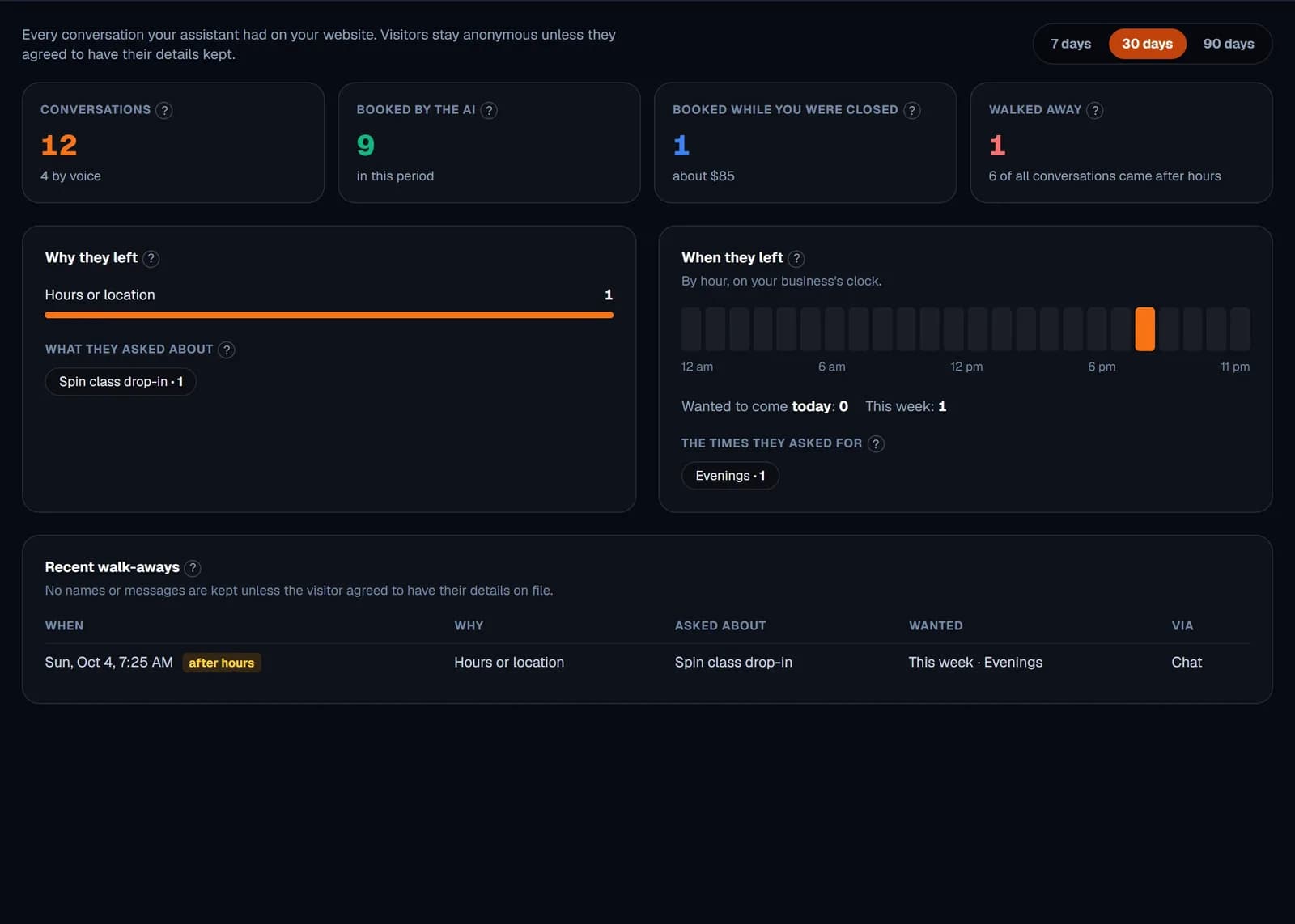Screen dimensions: 1295x924
Task: Switch range to 90 days
Action: [1229, 44]
